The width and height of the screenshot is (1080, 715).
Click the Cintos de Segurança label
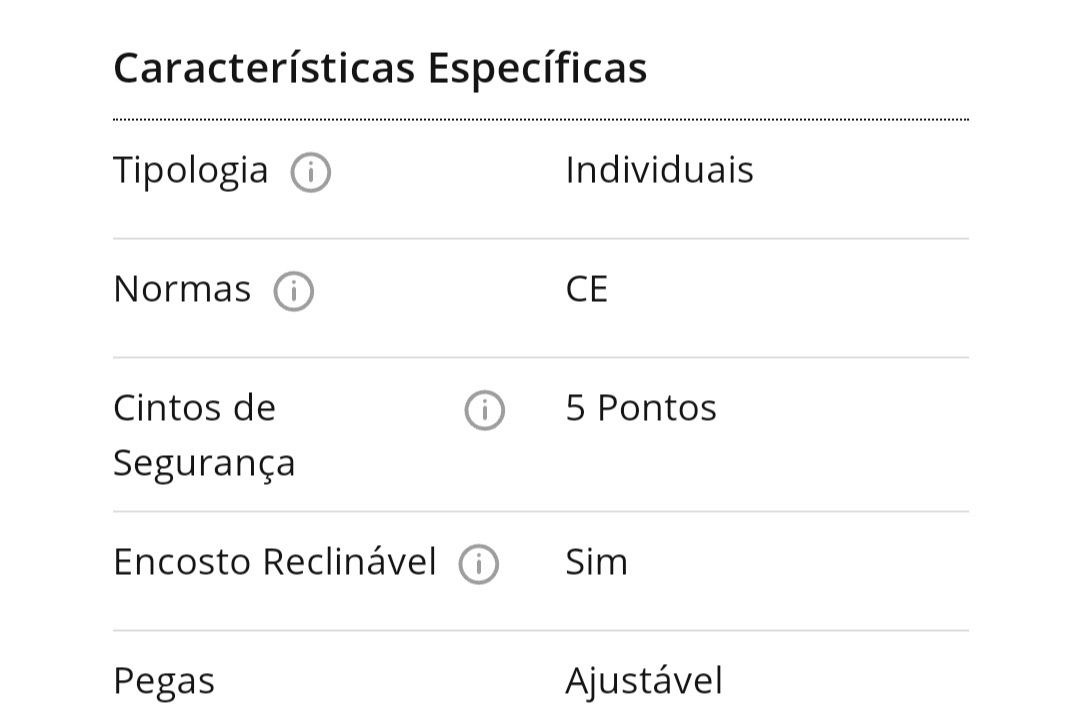pos(205,435)
